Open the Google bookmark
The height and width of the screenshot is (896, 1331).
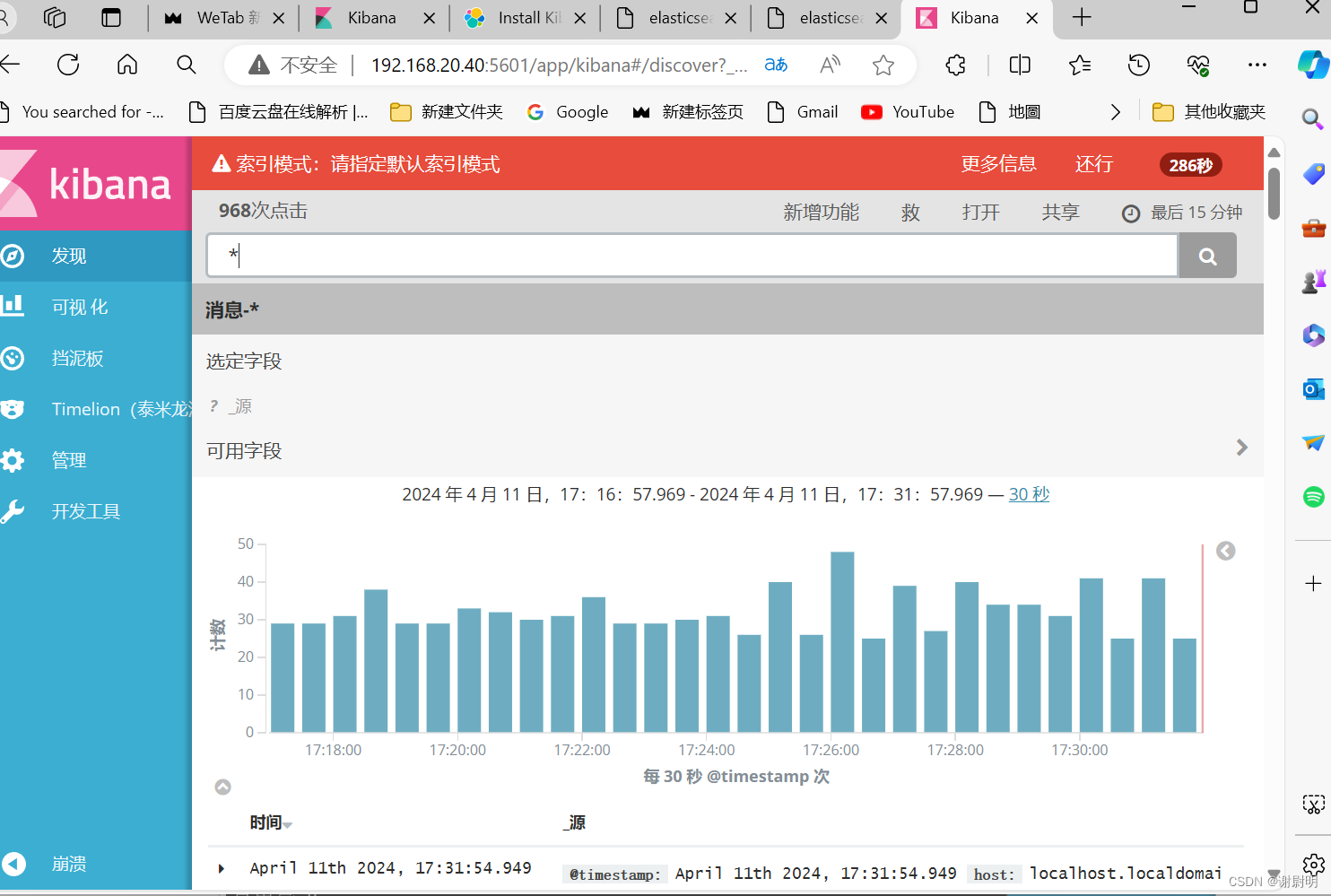click(x=567, y=112)
